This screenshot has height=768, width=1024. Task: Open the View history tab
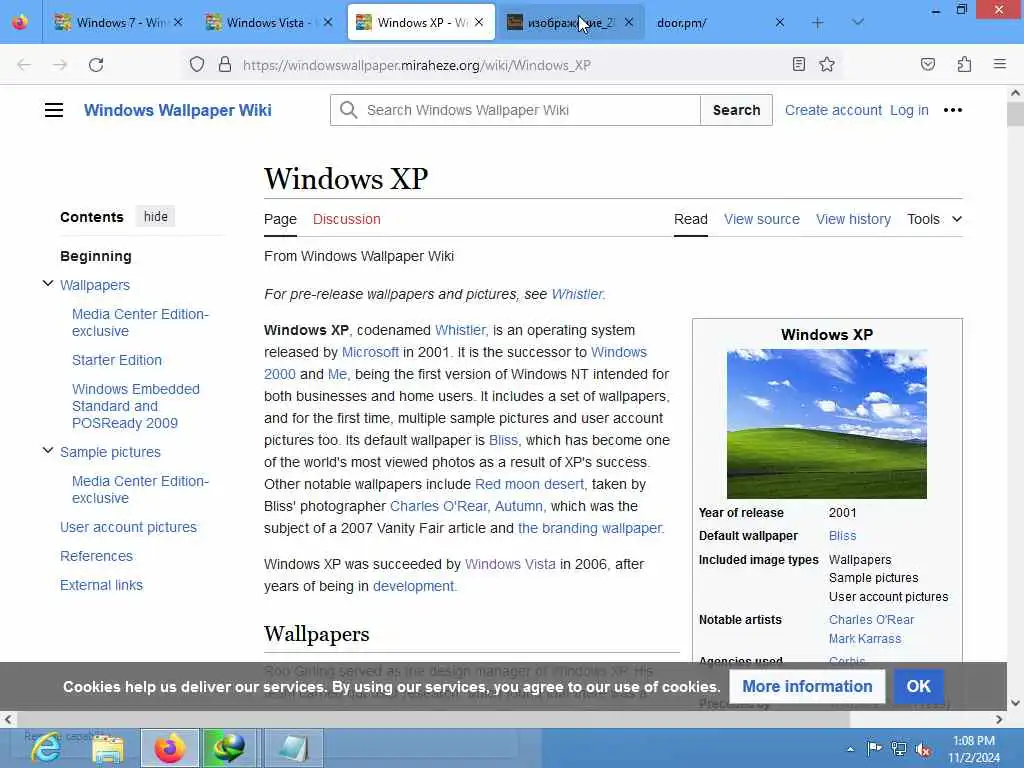coord(853,219)
